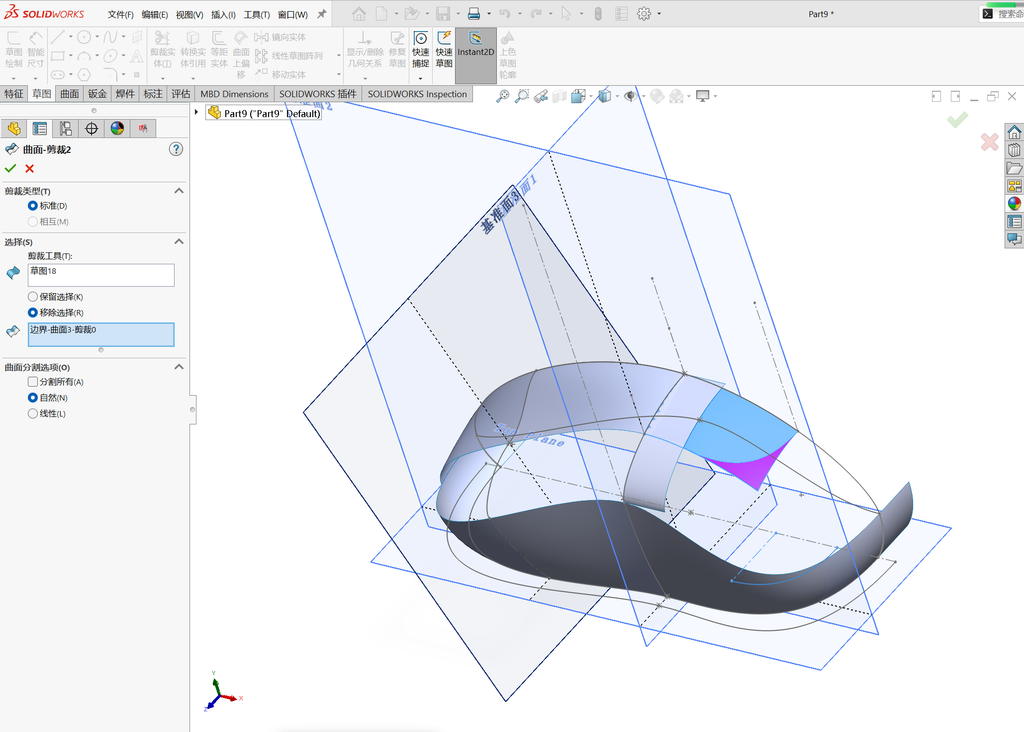Viewport: 1024px width, 732px height.
Task: Select the 相互(M) trim type radio button
Action: pyautogui.click(x=33, y=221)
